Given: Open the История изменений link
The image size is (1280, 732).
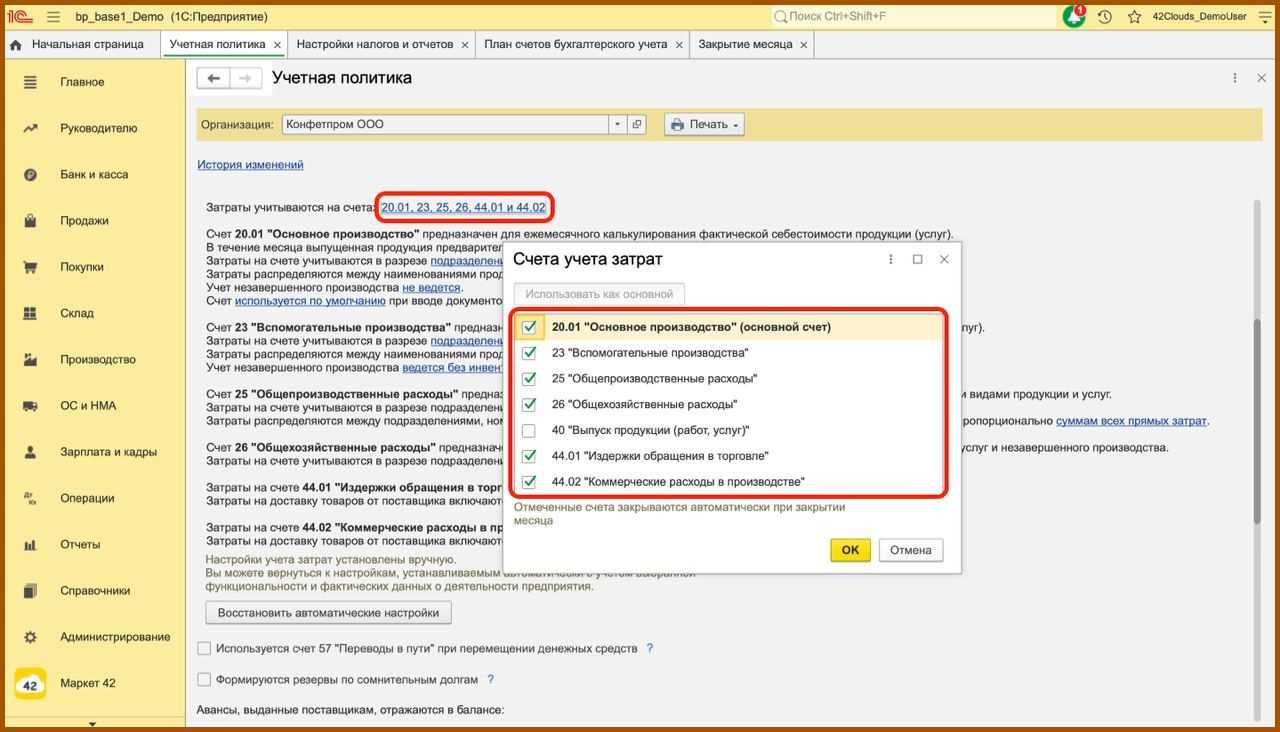Looking at the screenshot, I should point(250,165).
